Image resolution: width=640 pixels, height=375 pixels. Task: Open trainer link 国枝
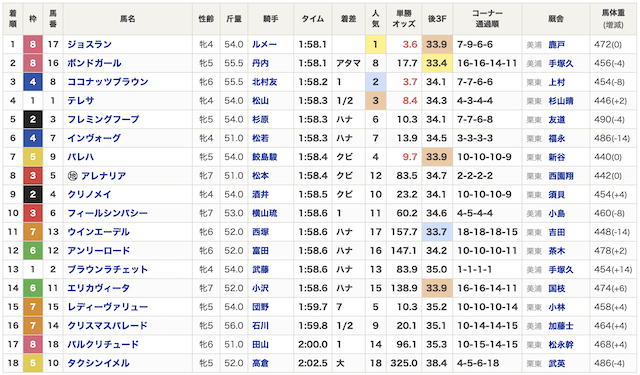pos(557,289)
